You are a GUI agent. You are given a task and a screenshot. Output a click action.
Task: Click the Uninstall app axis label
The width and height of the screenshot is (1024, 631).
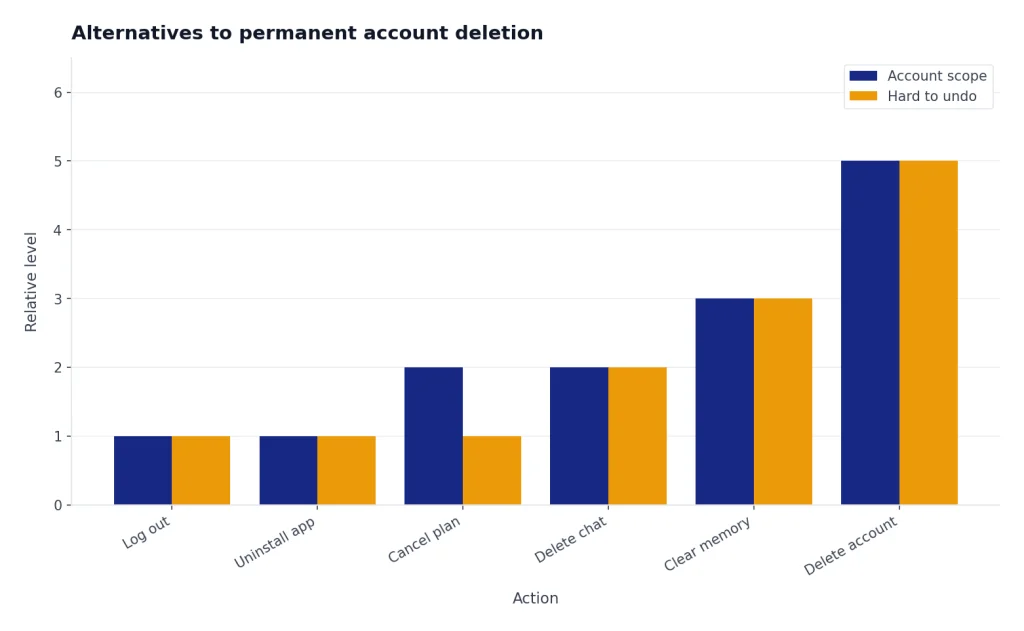tap(275, 543)
